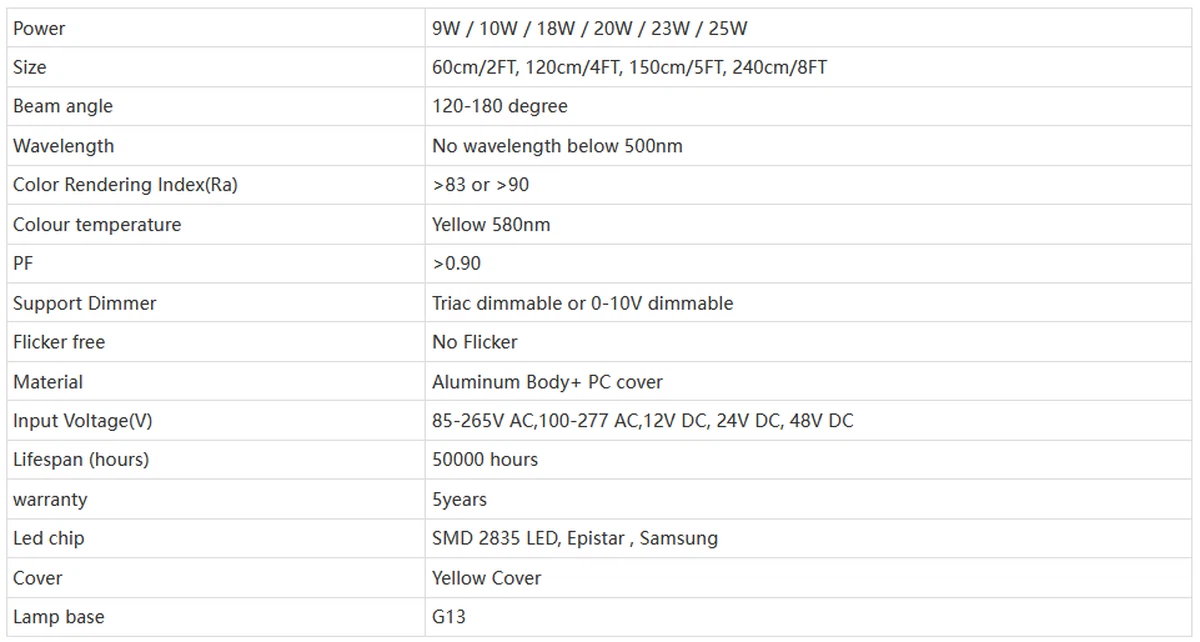
Task: Click the Input Voltage(V) label
Action: (83, 421)
